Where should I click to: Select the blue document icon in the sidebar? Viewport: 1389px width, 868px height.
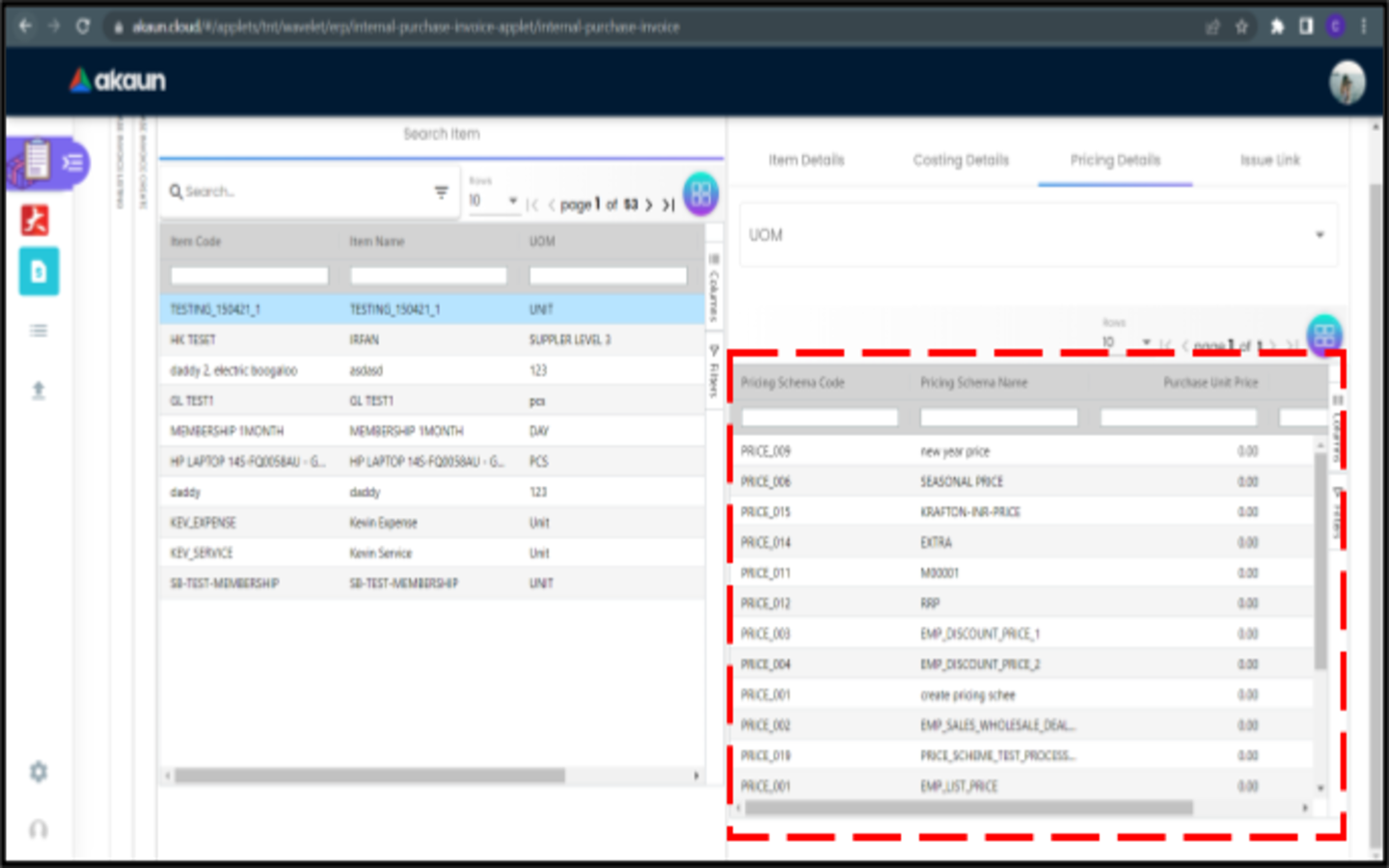click(39, 272)
